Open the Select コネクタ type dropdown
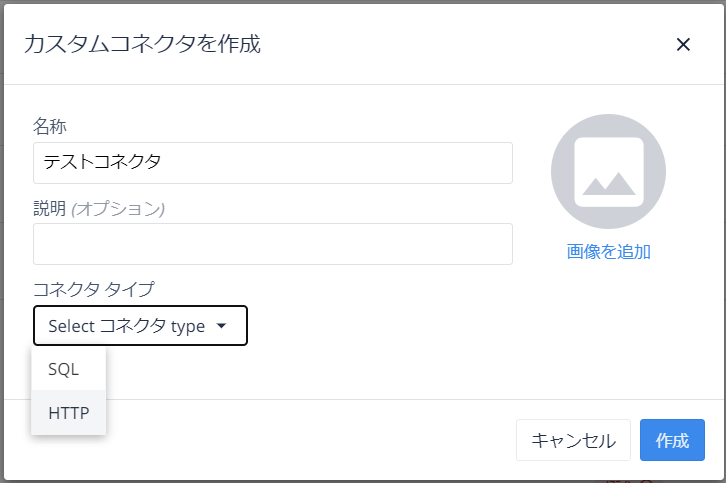 140,326
